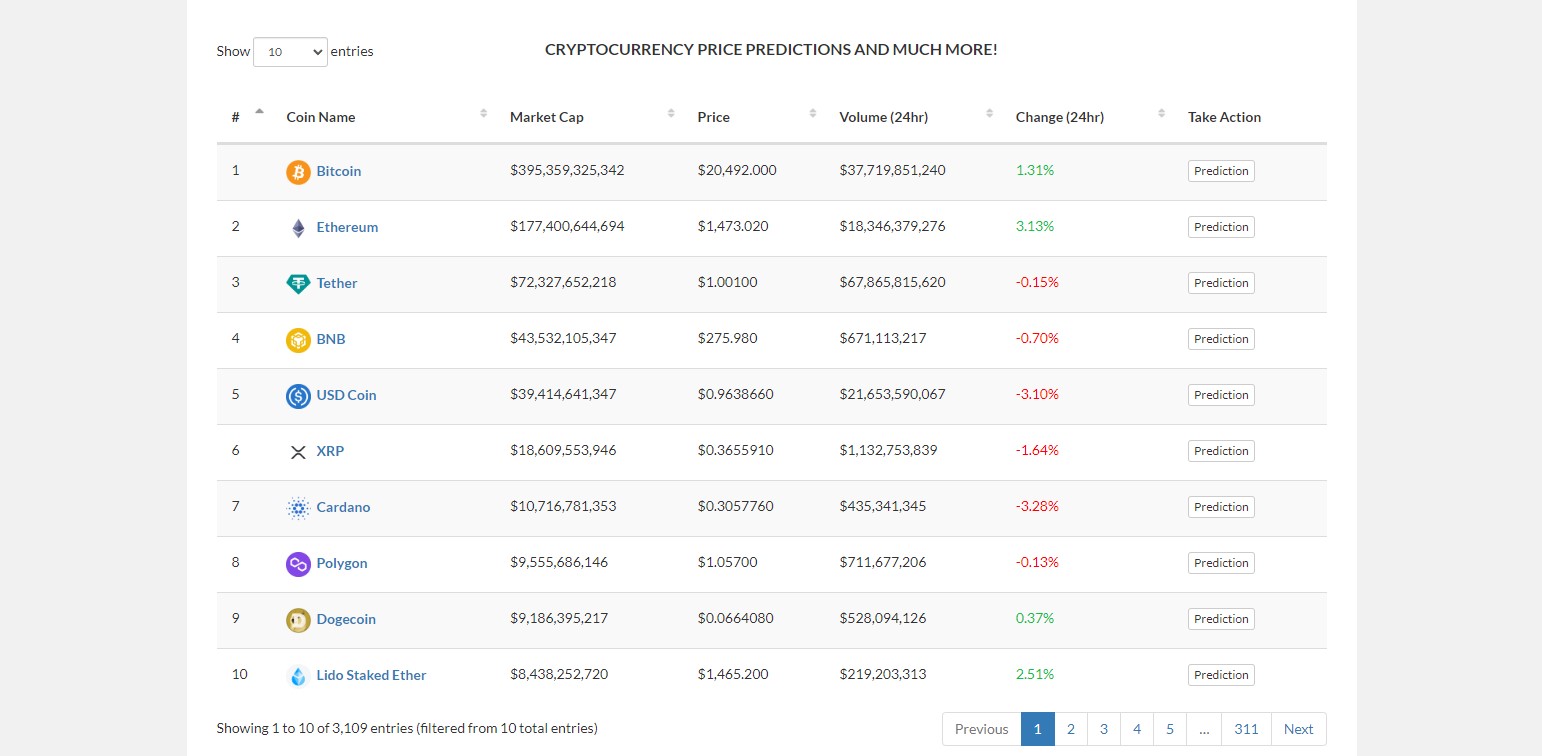Image resolution: width=1542 pixels, height=756 pixels.
Task: Open the Show entries dropdown
Action: tap(290, 51)
